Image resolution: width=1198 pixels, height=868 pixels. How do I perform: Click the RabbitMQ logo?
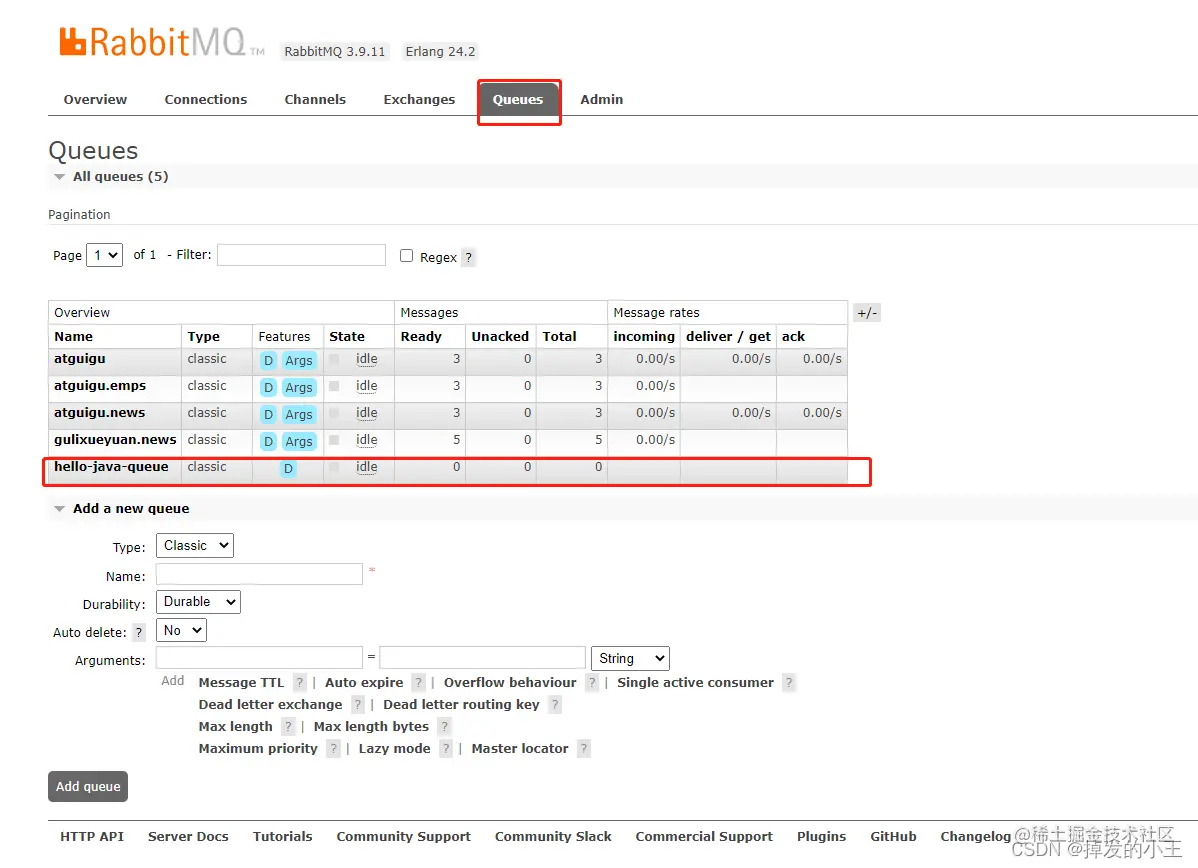(x=161, y=43)
